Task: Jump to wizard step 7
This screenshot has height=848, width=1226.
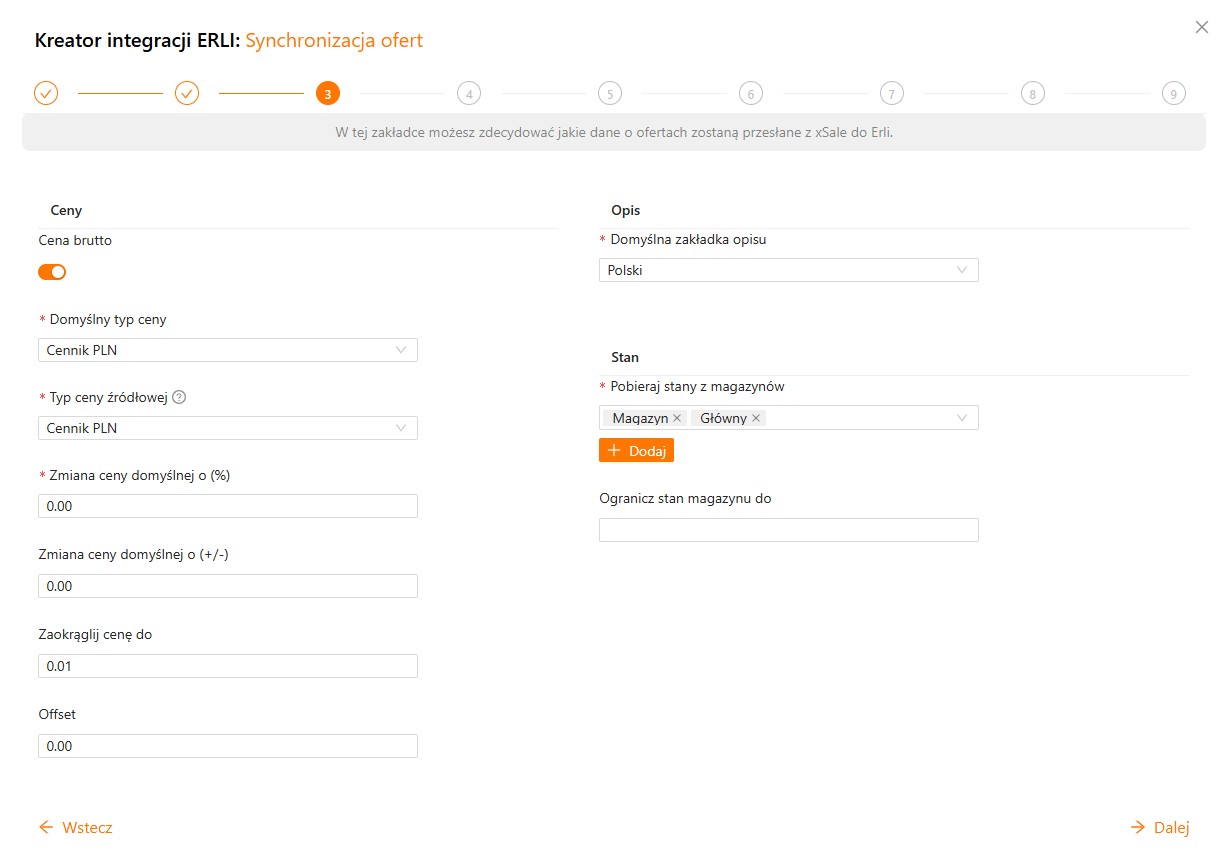Action: point(892,93)
